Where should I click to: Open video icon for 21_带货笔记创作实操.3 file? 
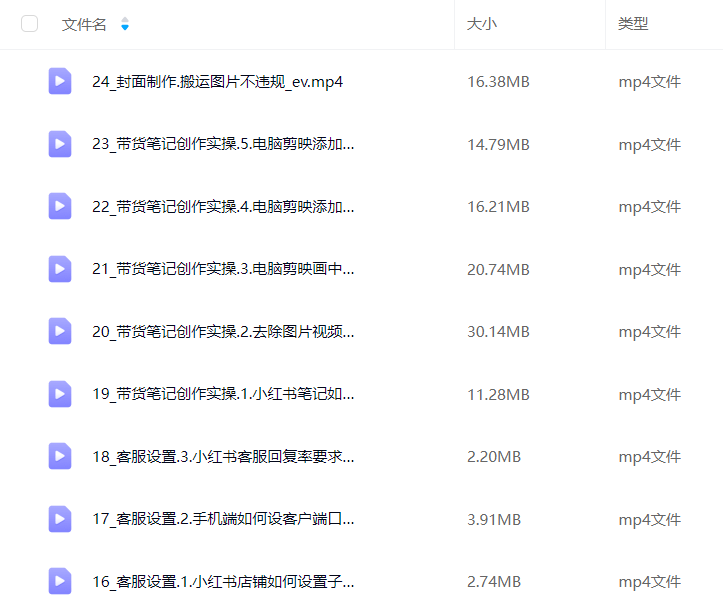pos(60,269)
